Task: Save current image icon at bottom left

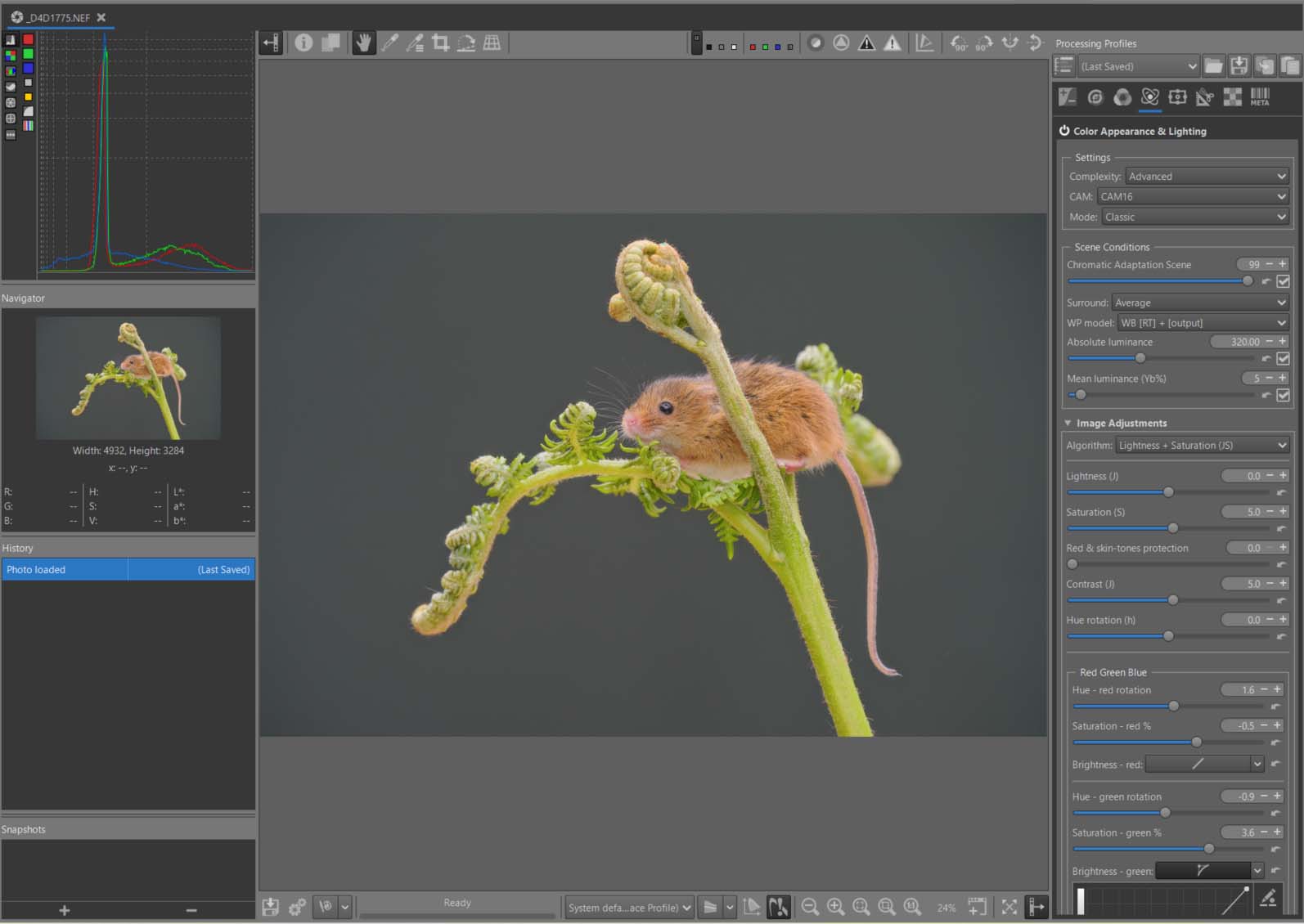Action: click(271, 906)
